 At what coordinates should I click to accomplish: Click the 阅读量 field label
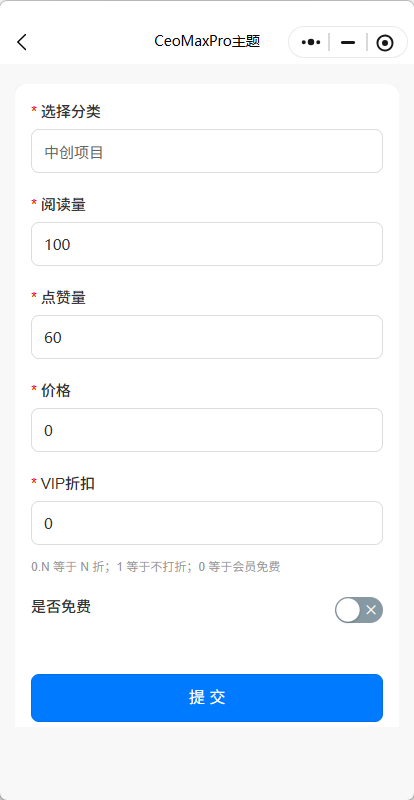point(63,205)
